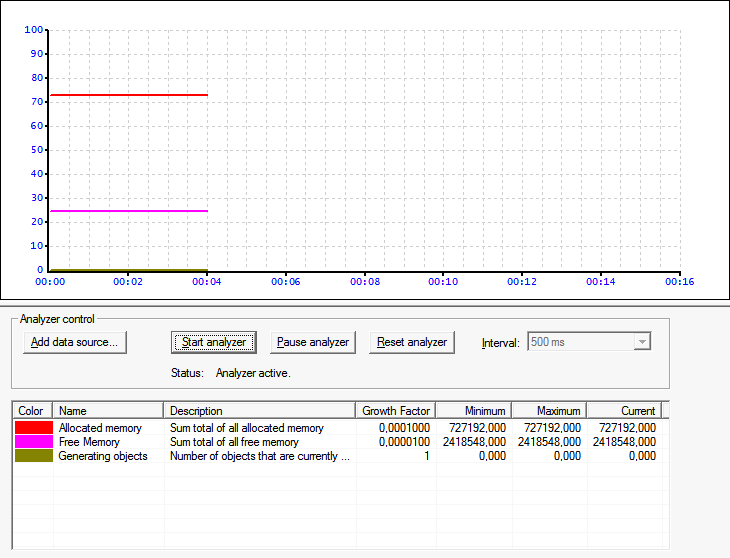Sort by the Growth Factor column header
The height and width of the screenshot is (558, 730).
[x=396, y=411]
